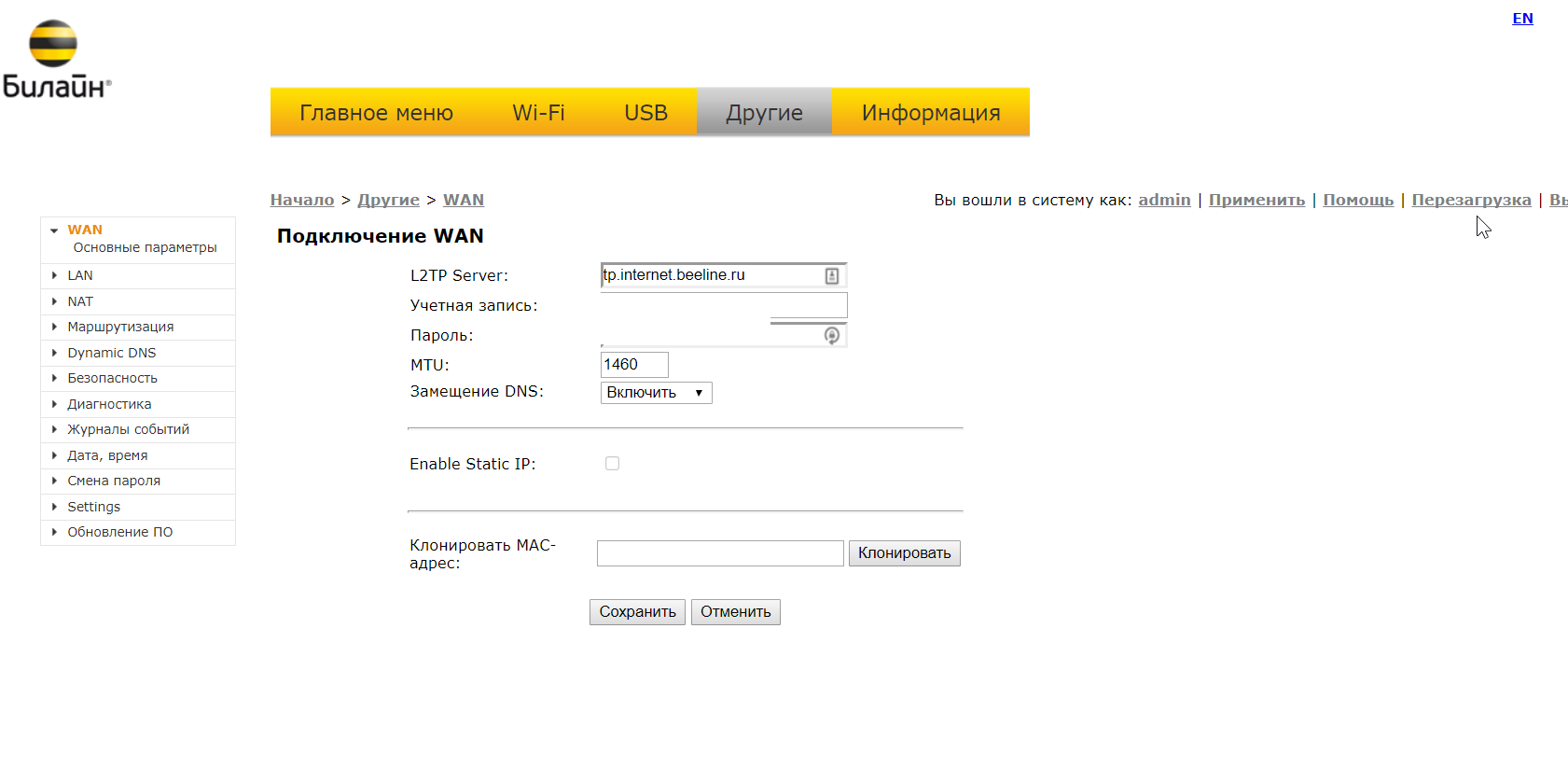Open Дата, время in sidebar
1568x782 pixels.
point(107,455)
